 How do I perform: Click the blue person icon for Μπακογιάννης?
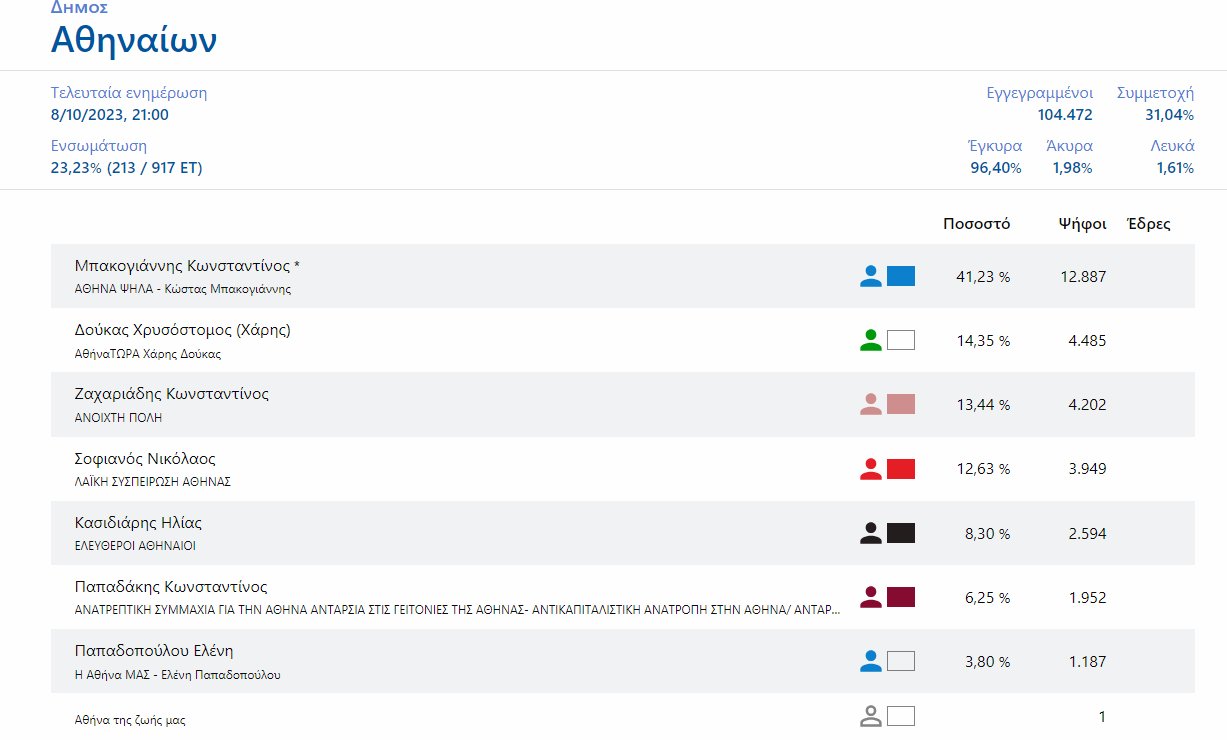pos(871,276)
